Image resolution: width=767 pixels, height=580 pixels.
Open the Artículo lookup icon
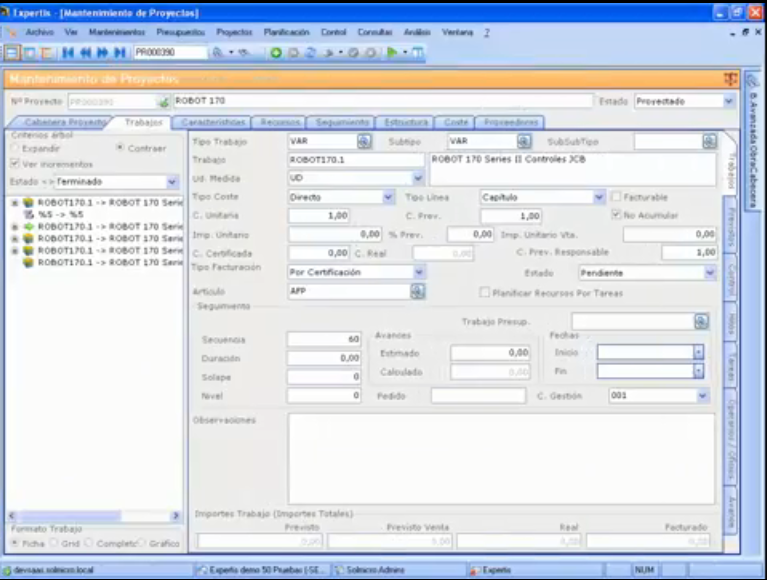tap(417, 291)
